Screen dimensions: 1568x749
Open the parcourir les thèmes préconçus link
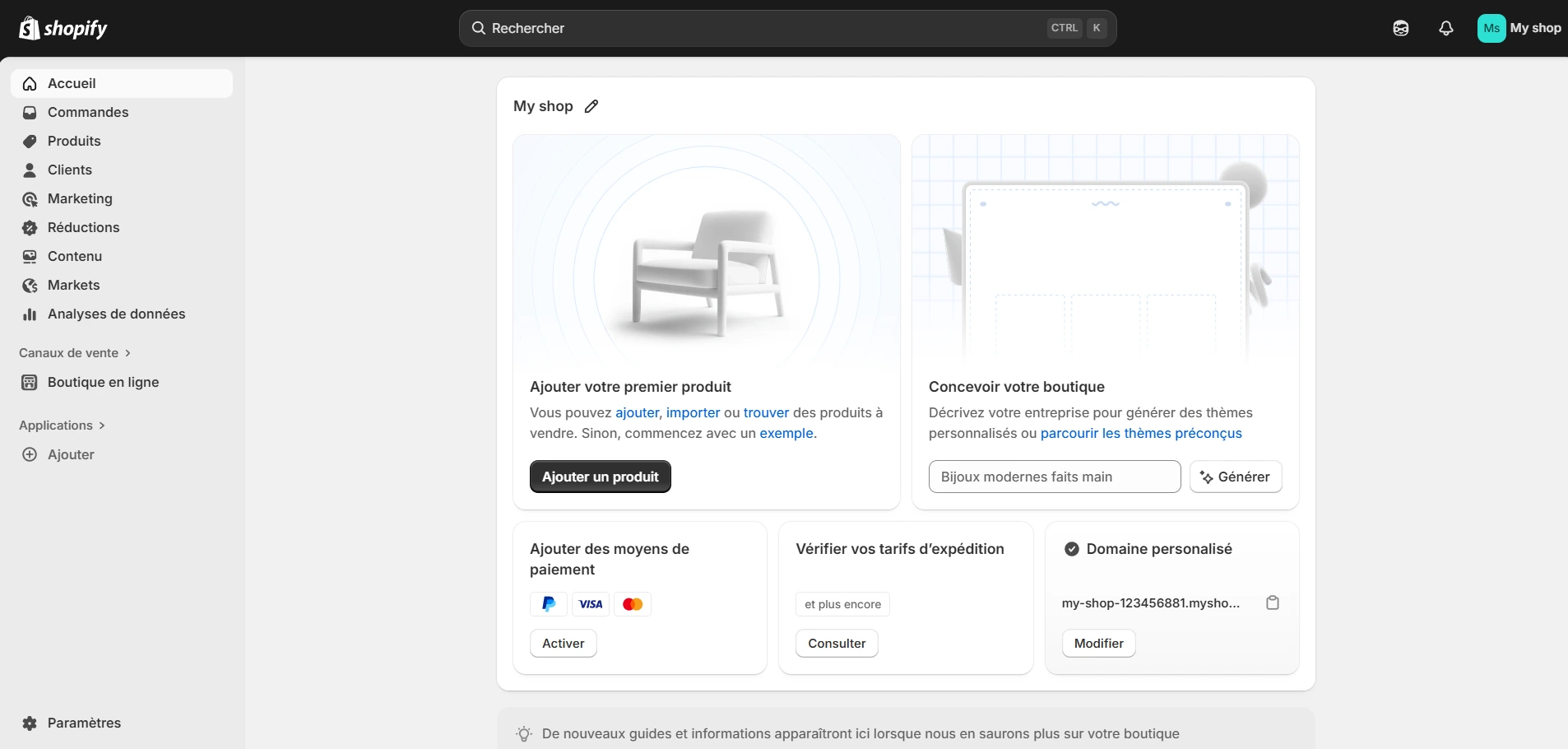click(1141, 433)
